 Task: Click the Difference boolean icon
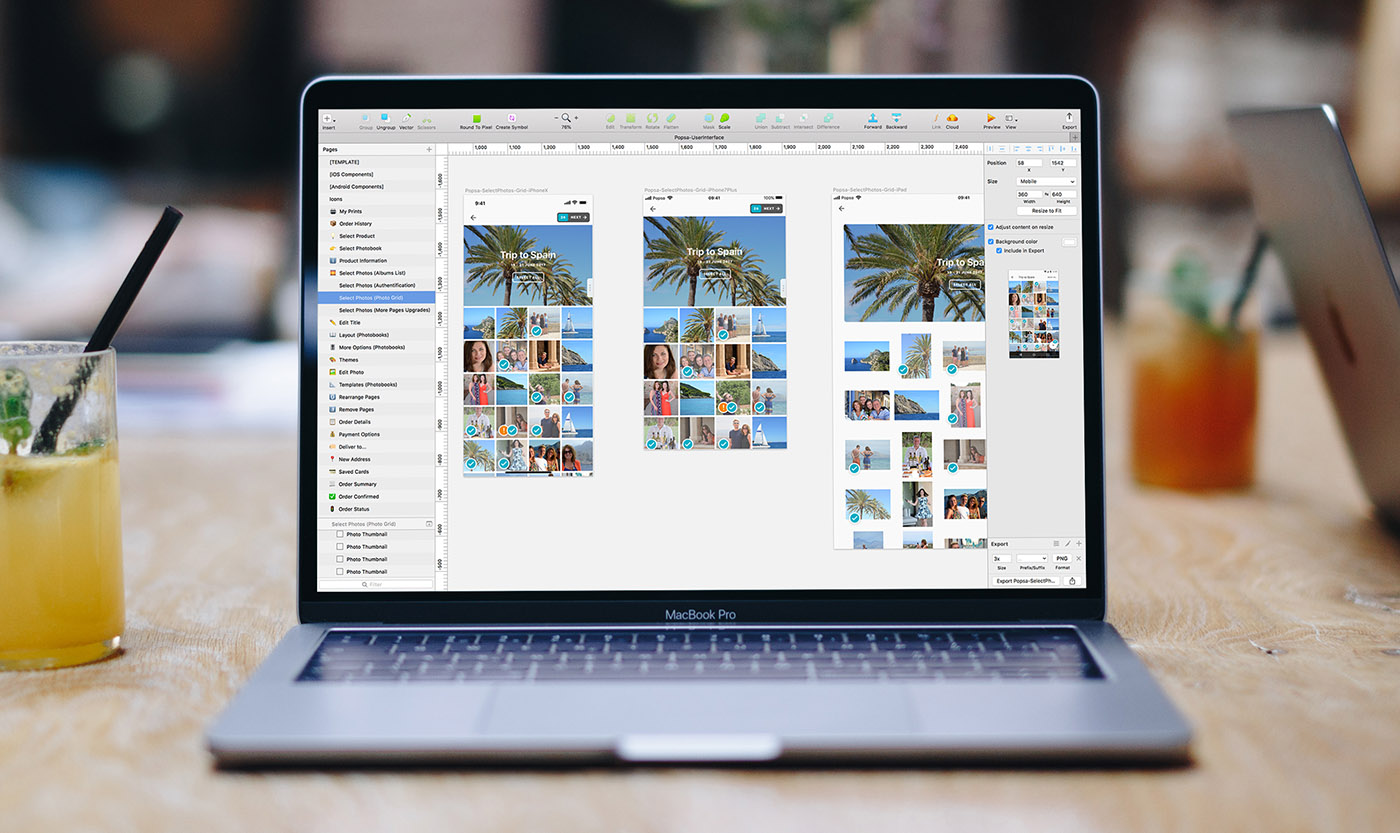click(x=828, y=118)
